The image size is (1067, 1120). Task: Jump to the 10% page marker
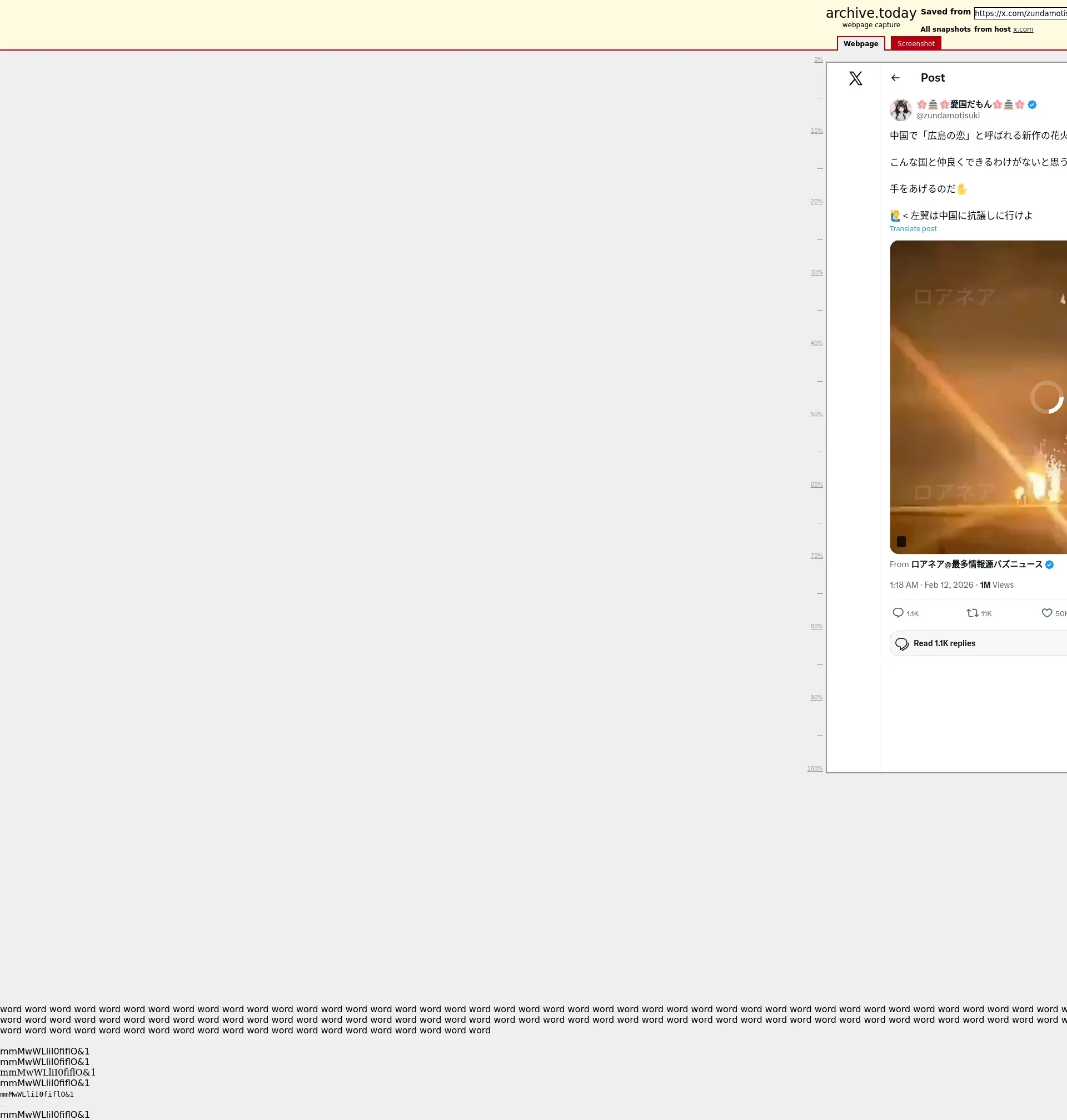(816, 131)
